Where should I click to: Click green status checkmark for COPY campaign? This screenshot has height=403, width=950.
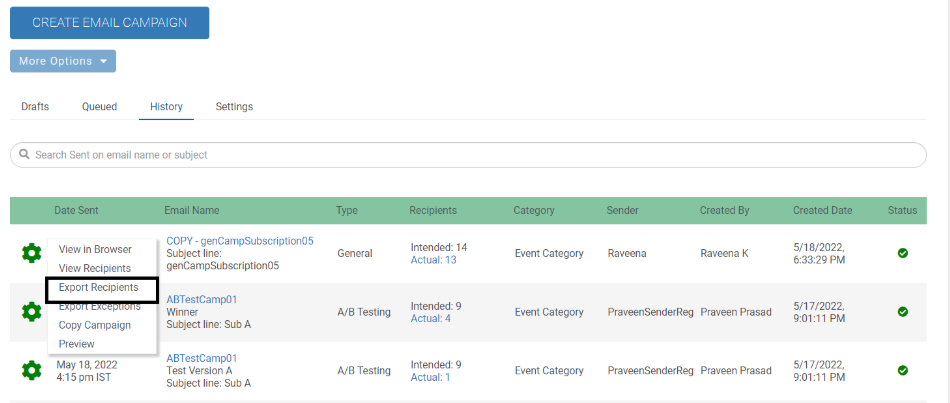902,253
